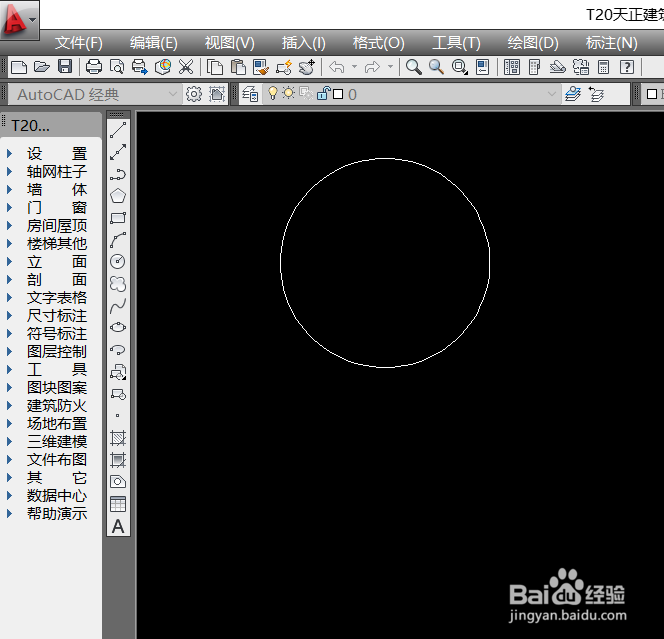The image size is (664, 639).
Task: Select the Line draw tool
Action: pos(118,130)
